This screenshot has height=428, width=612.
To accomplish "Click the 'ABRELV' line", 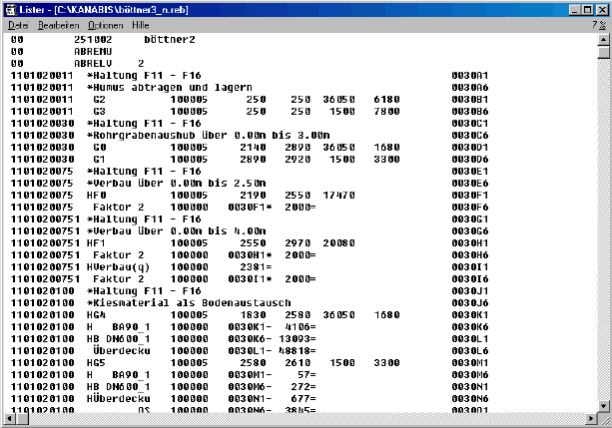I will pyautogui.click(x=109, y=64).
